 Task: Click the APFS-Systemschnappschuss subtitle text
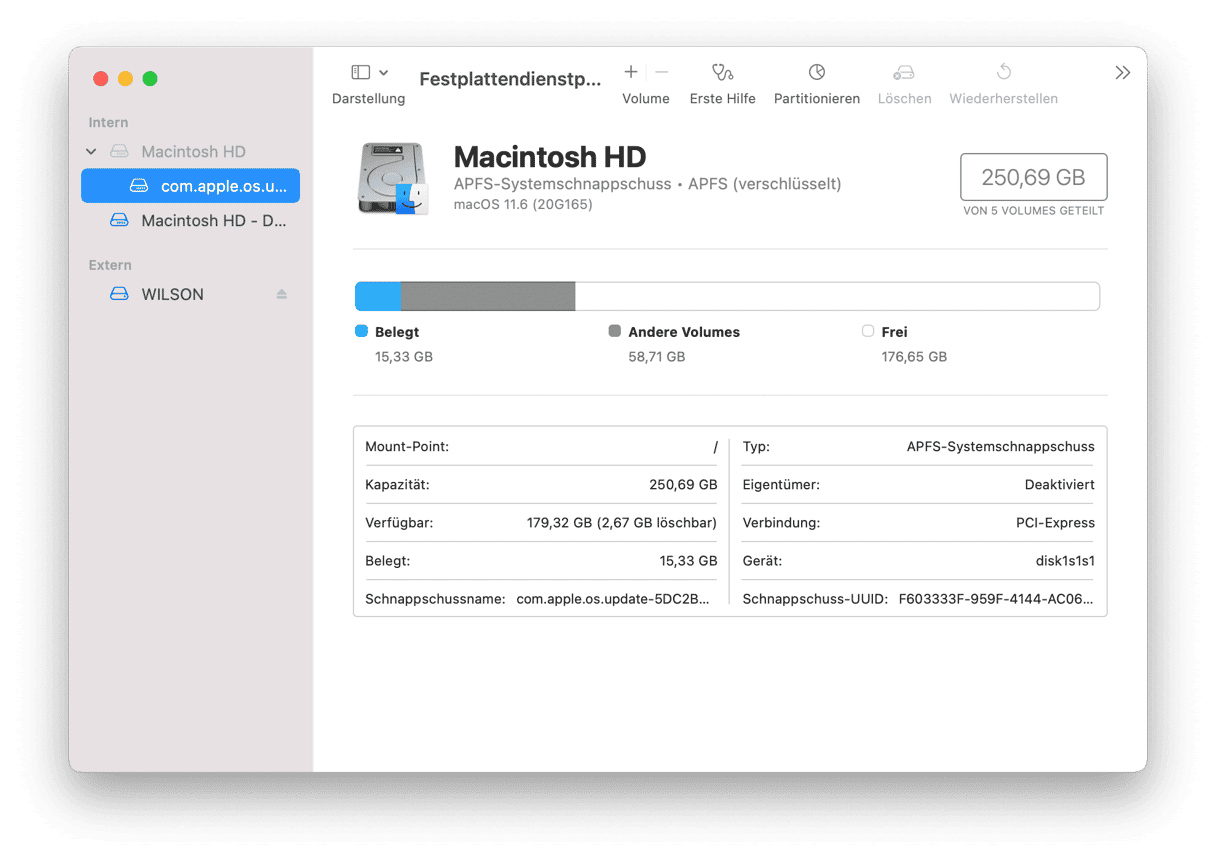click(561, 184)
